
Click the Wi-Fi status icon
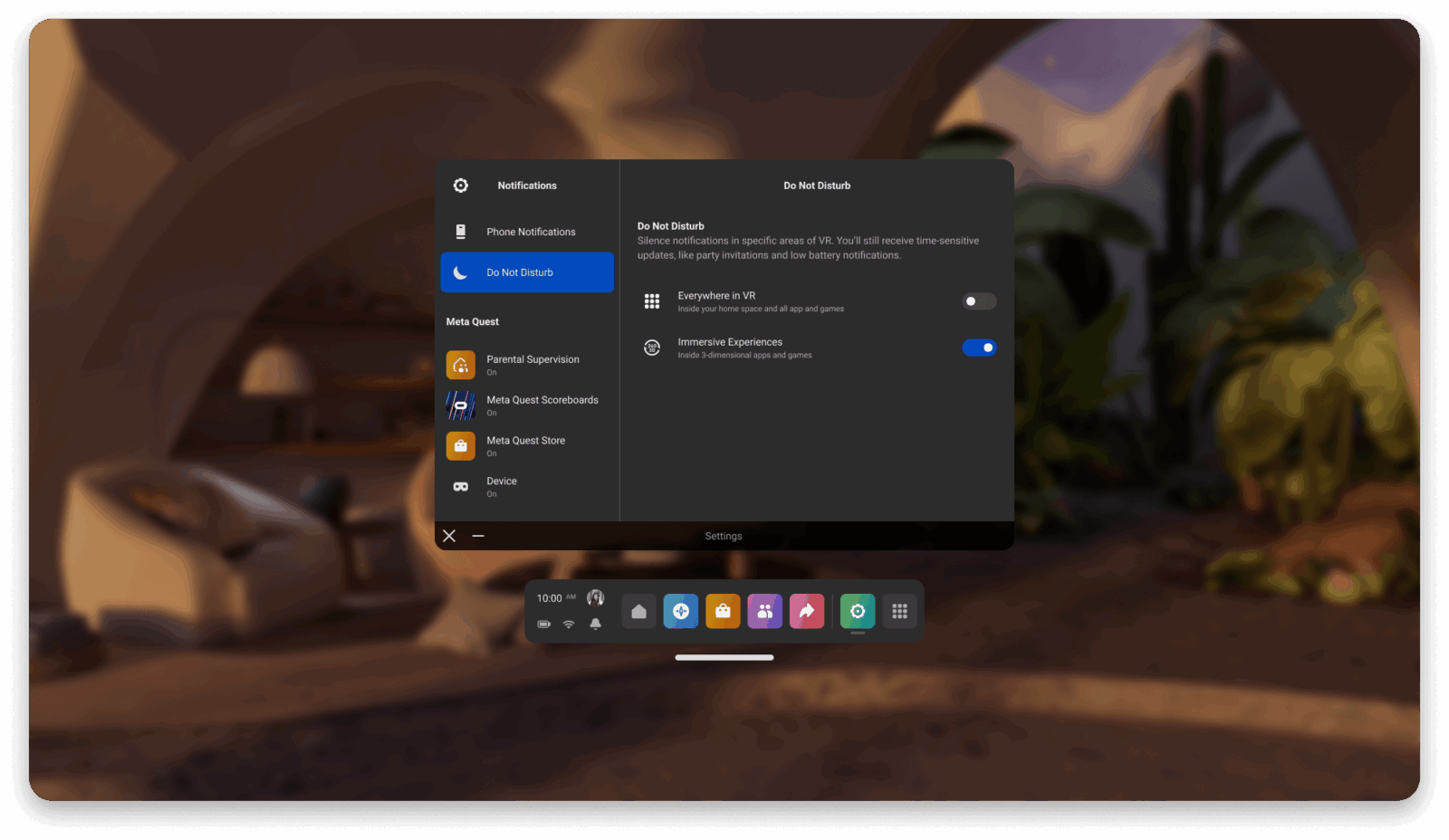click(569, 624)
